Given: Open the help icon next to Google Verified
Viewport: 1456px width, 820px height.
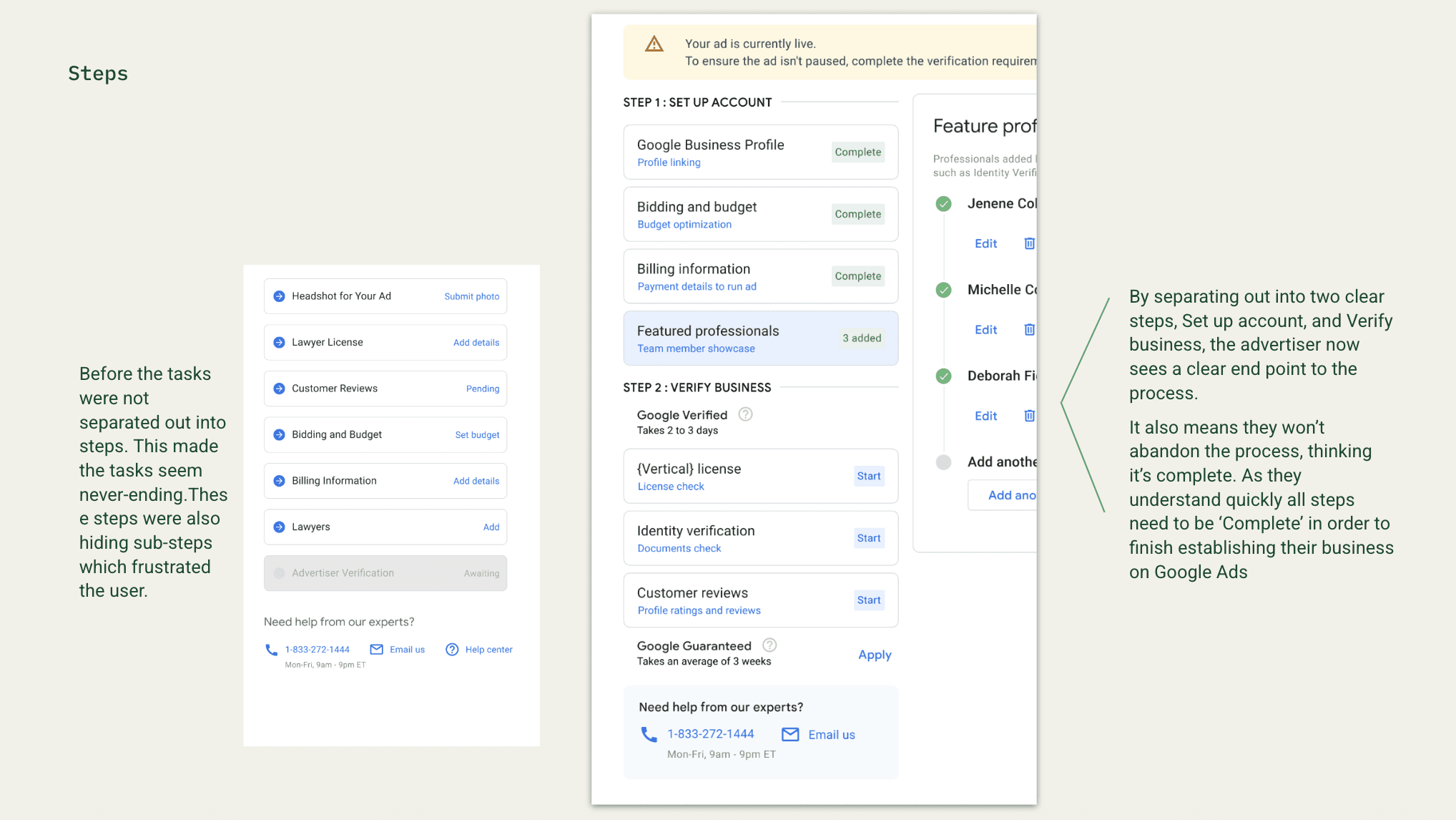Looking at the screenshot, I should tap(745, 414).
